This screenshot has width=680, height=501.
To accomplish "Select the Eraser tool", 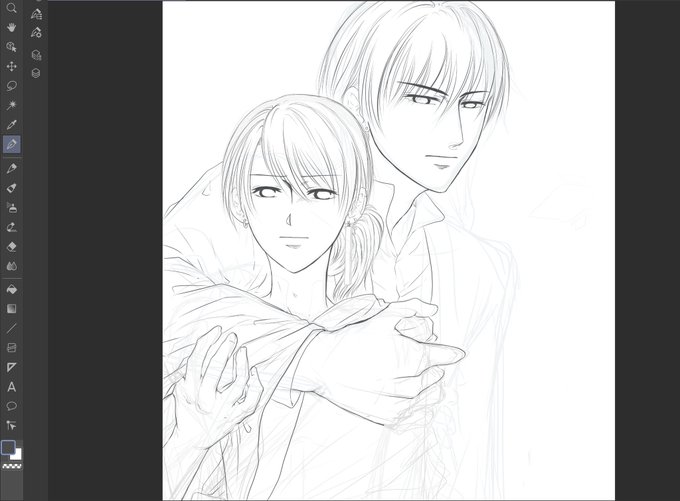I will tap(11, 247).
